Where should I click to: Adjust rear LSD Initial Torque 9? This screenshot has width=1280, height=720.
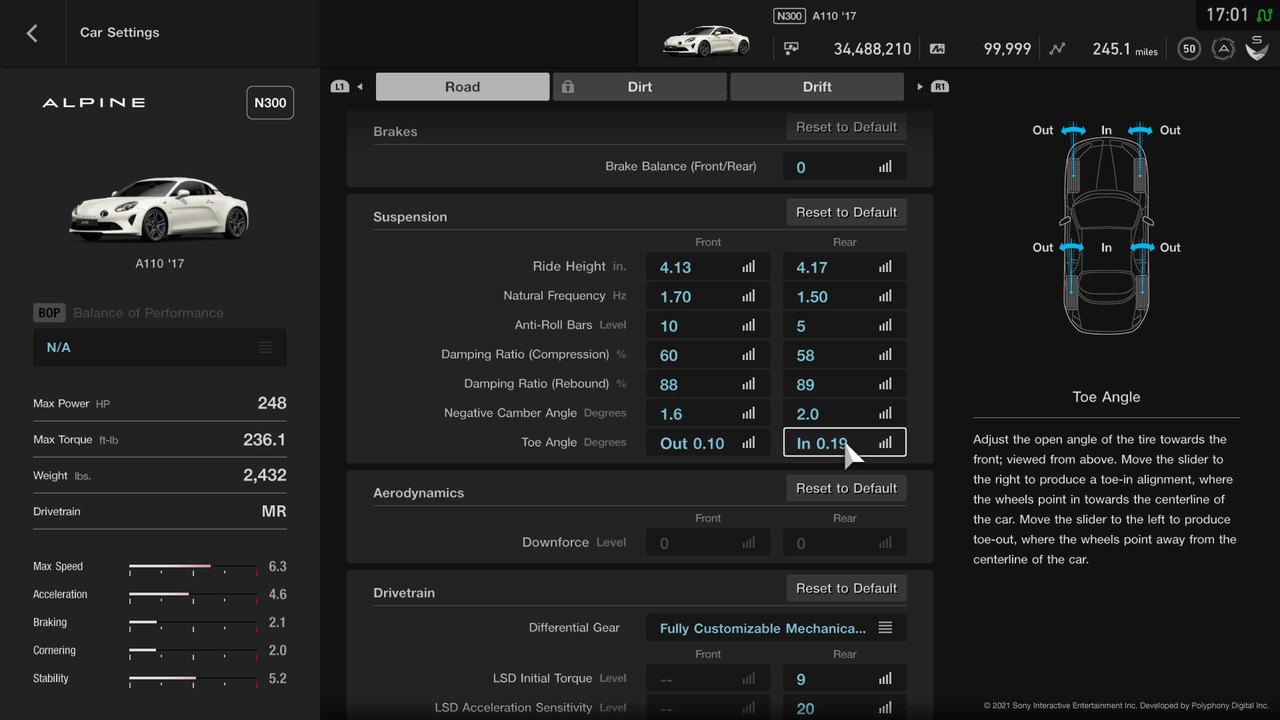click(845, 679)
